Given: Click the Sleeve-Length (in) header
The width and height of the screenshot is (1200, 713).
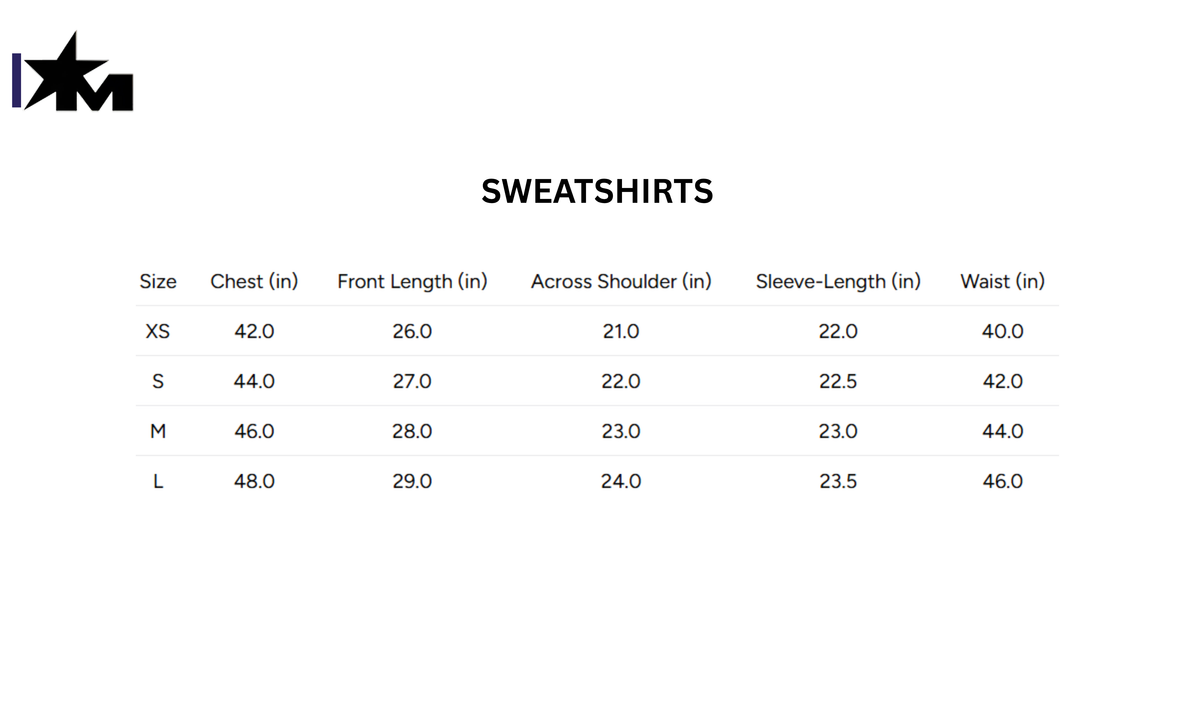Looking at the screenshot, I should 838,282.
